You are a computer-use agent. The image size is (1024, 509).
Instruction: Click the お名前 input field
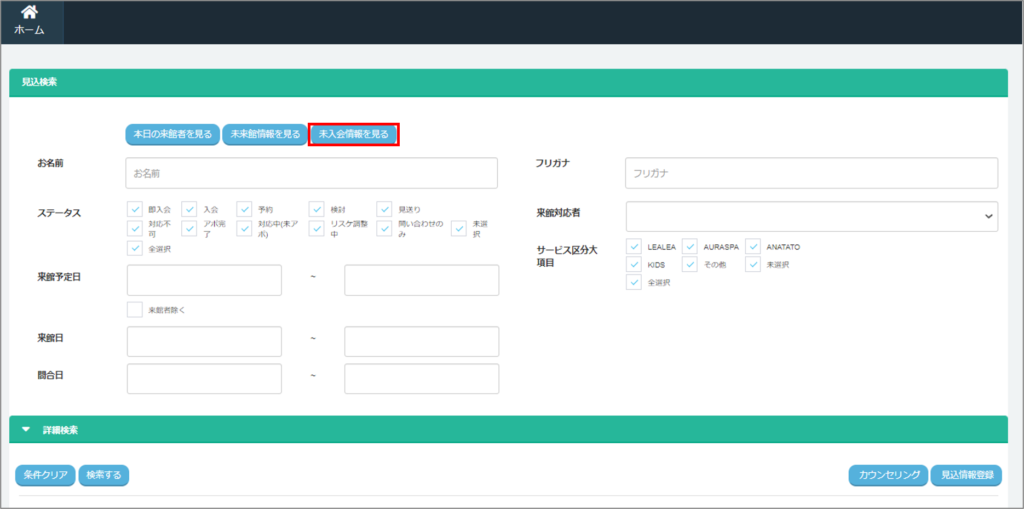pyautogui.click(x=311, y=173)
